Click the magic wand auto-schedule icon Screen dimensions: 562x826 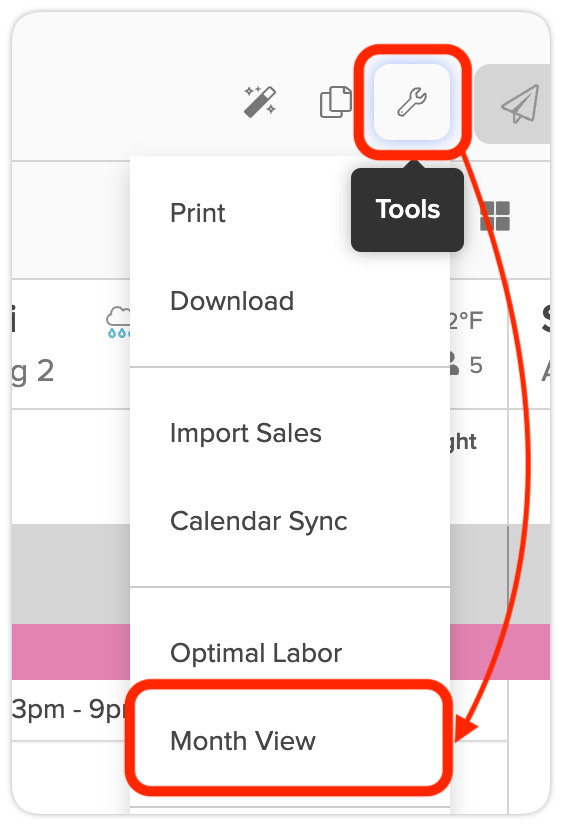coord(260,101)
